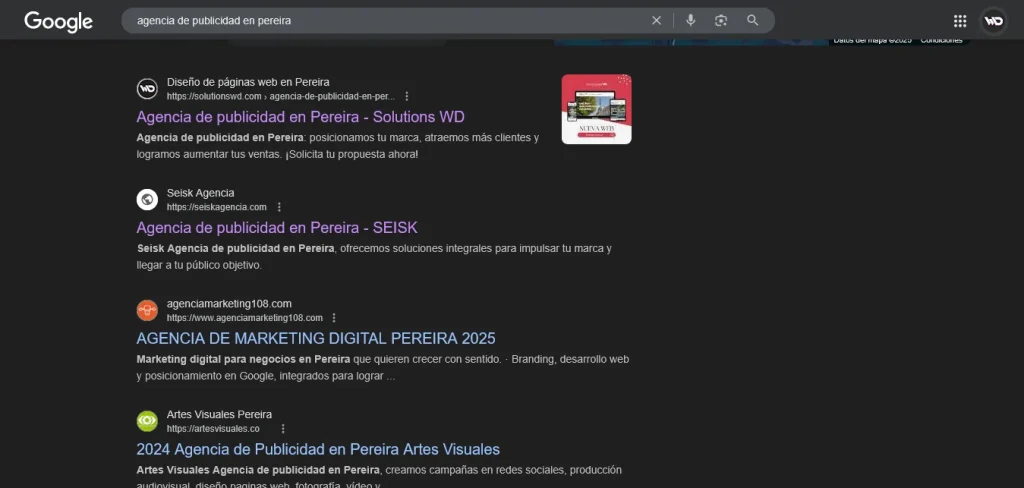Click the agenciamarketing108.com orange favicon
This screenshot has height=488, width=1024.
point(147,310)
